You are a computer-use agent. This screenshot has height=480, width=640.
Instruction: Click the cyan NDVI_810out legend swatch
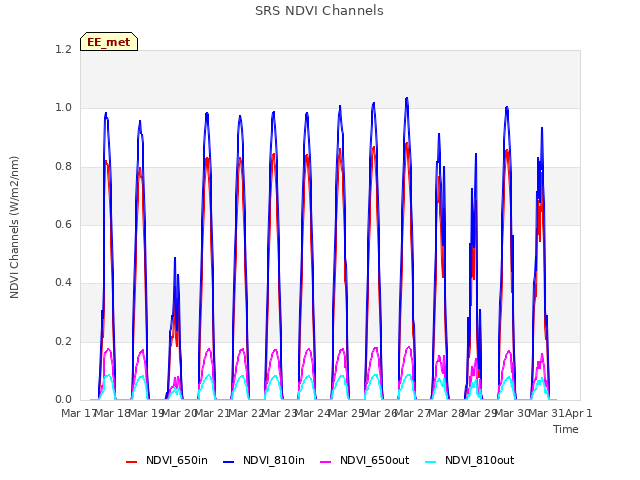[430, 462]
